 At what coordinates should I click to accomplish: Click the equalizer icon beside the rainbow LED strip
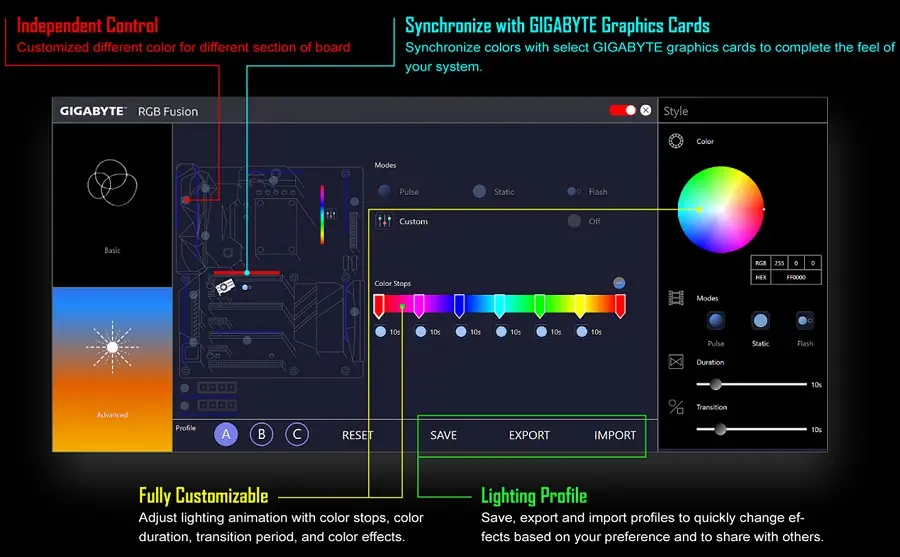331,215
